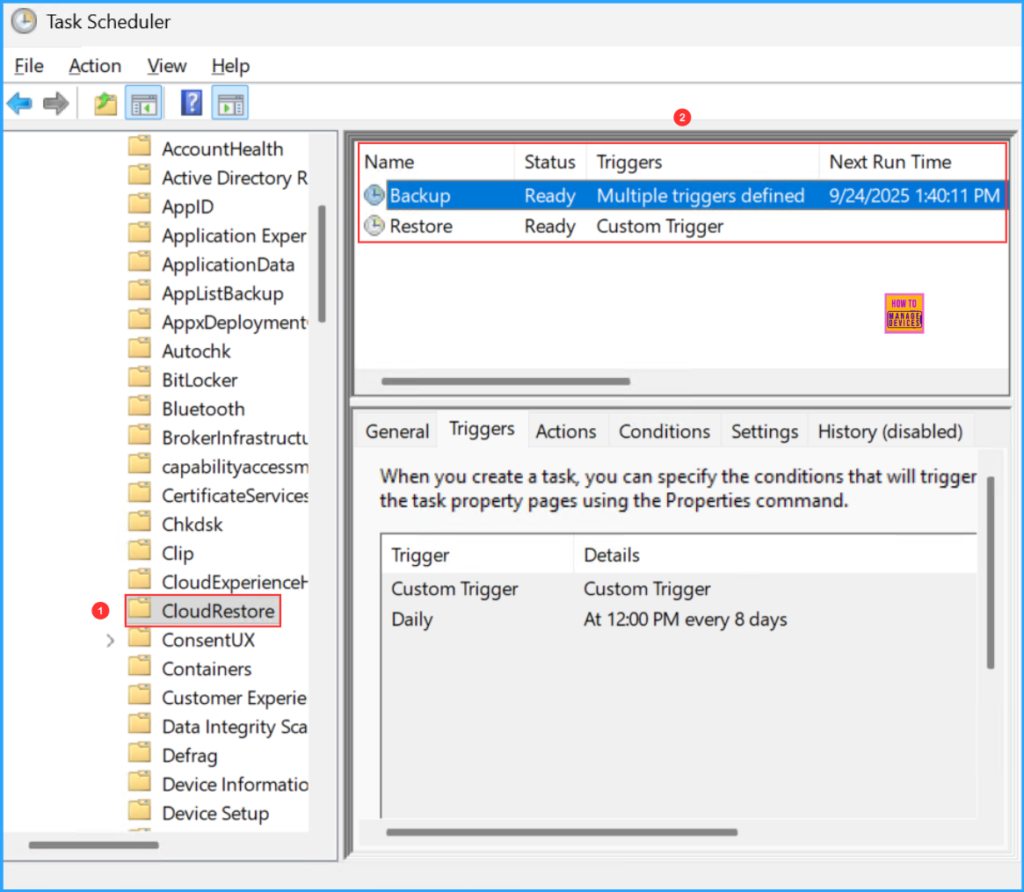Select the CloudExperienceH tree item
The width and height of the screenshot is (1024, 892).
[x=234, y=582]
